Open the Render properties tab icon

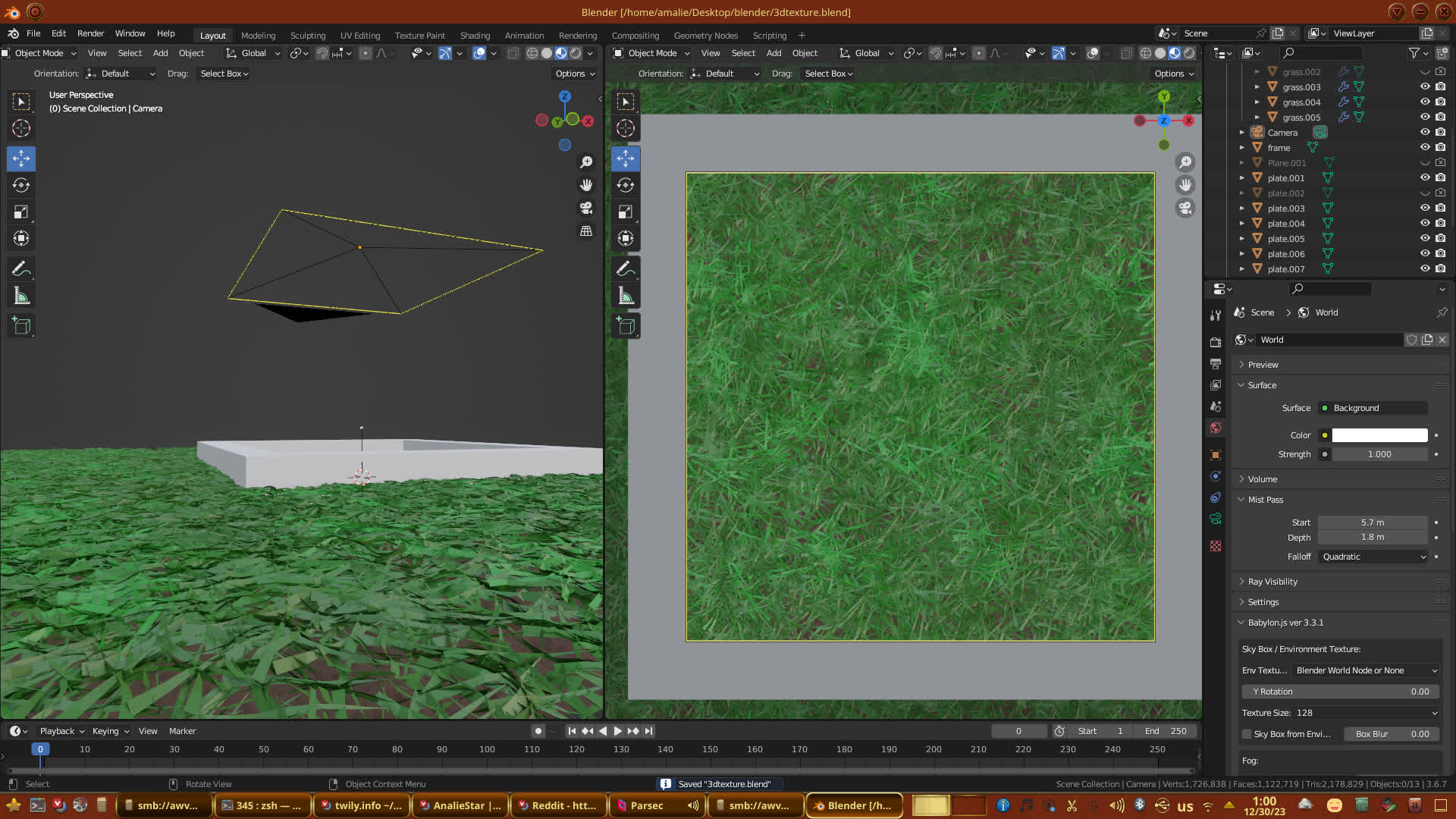tap(1216, 342)
